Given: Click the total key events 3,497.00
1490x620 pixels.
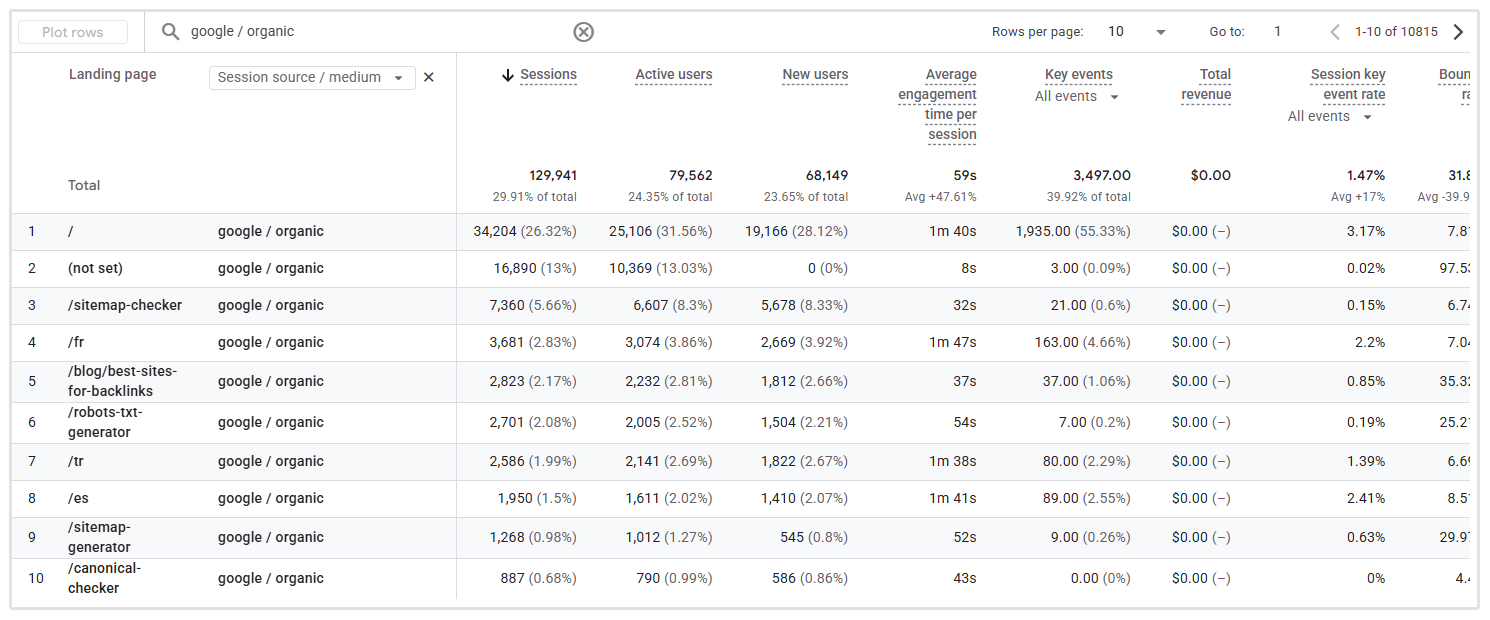Looking at the screenshot, I should click(1102, 176).
